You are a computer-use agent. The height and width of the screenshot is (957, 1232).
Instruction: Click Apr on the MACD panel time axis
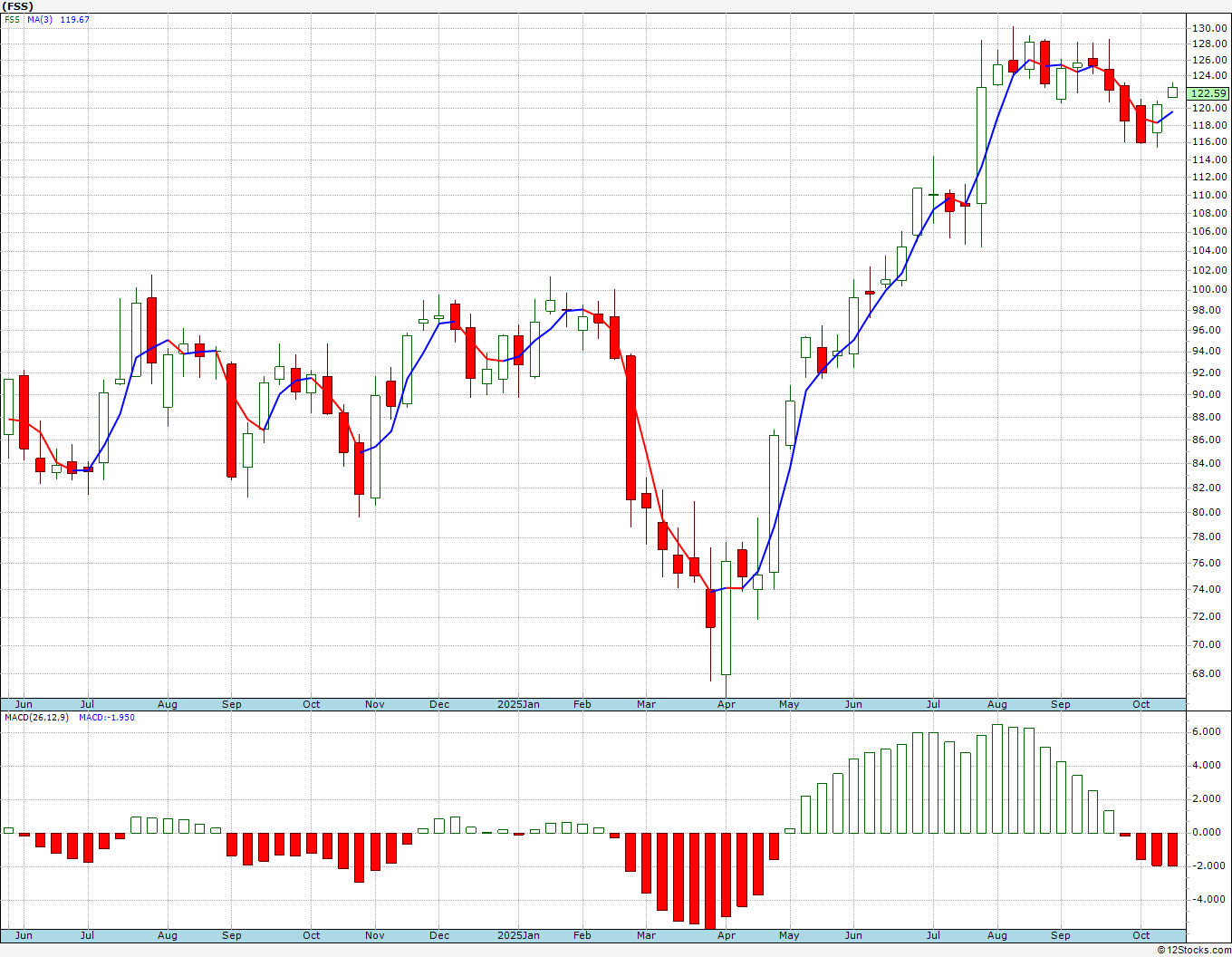726,935
